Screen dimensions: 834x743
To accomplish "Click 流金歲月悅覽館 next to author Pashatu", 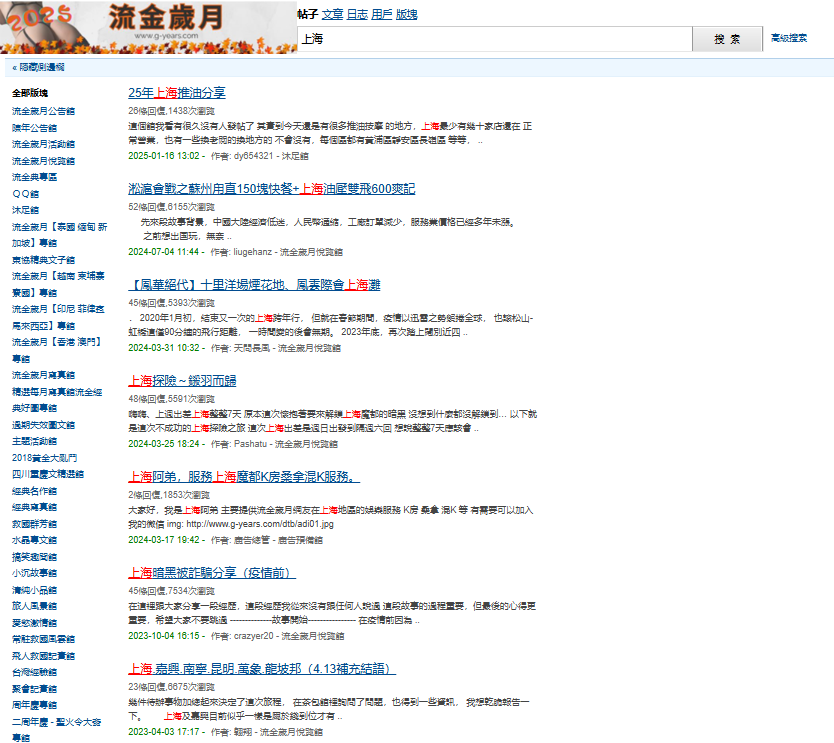I will coord(306,444).
